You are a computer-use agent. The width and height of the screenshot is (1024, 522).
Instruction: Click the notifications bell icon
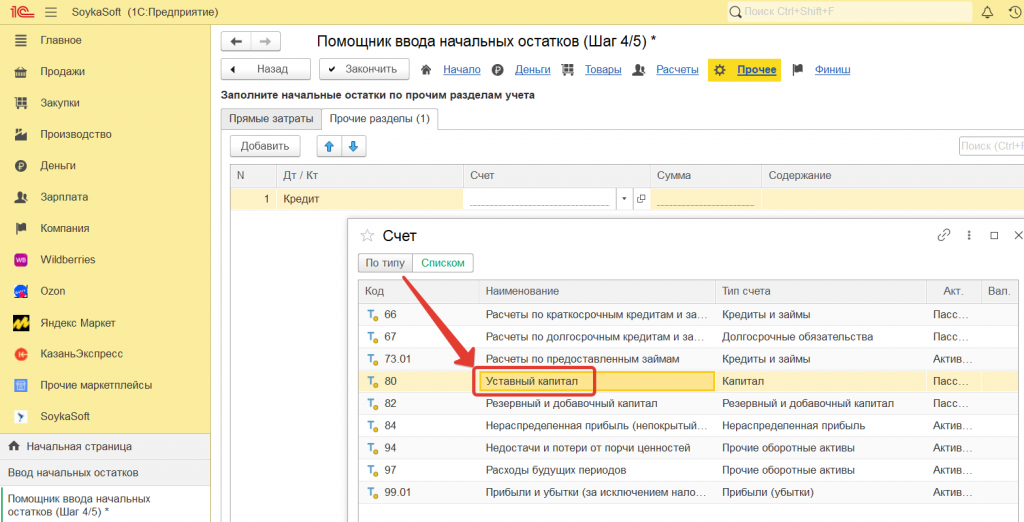click(x=987, y=12)
